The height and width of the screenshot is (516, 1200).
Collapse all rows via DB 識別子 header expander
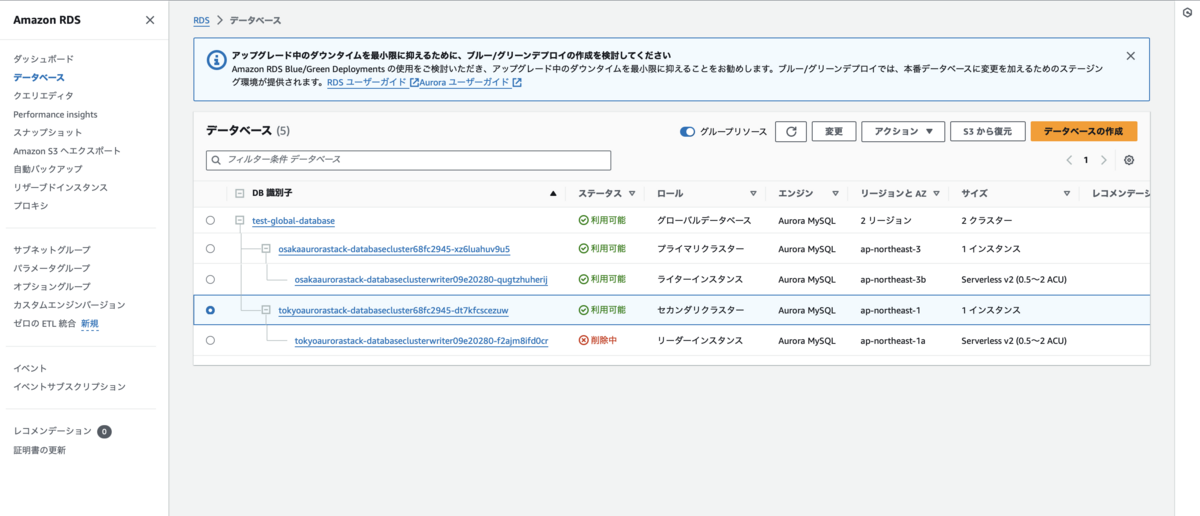[x=240, y=193]
